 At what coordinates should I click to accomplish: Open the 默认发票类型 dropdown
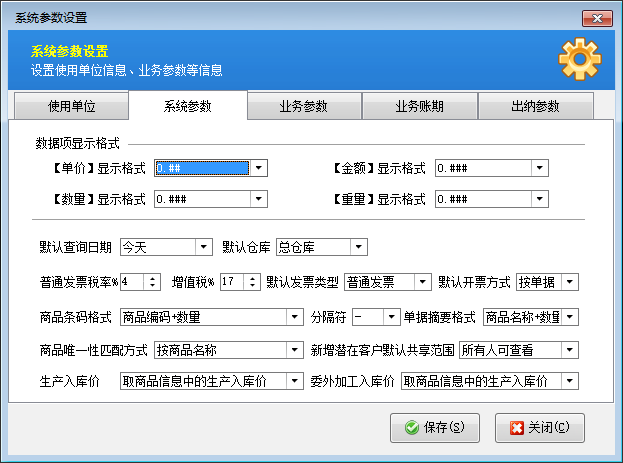[422, 282]
